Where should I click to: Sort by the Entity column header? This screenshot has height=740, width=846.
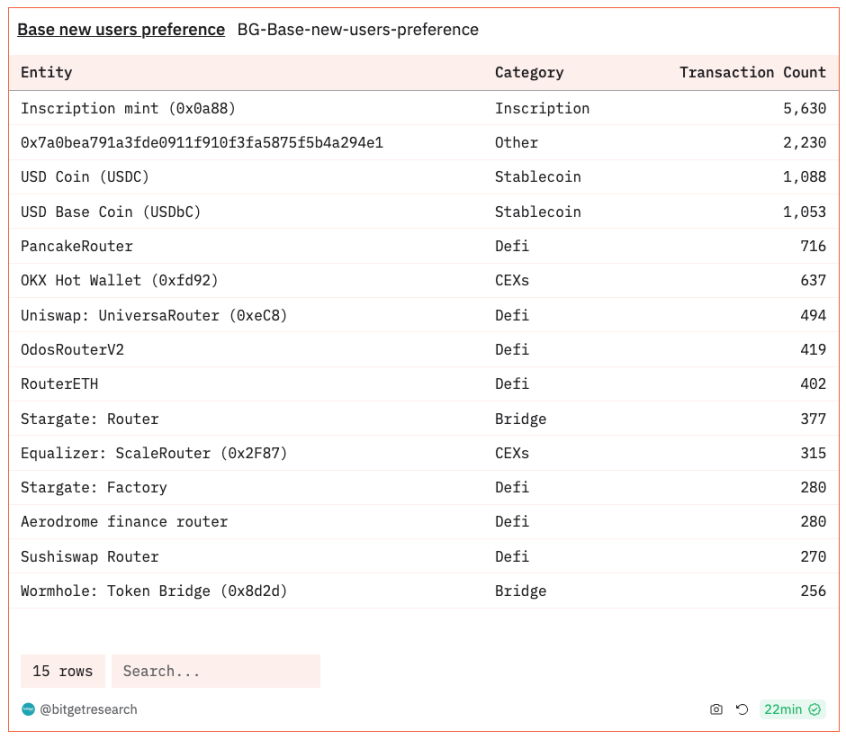(46, 73)
